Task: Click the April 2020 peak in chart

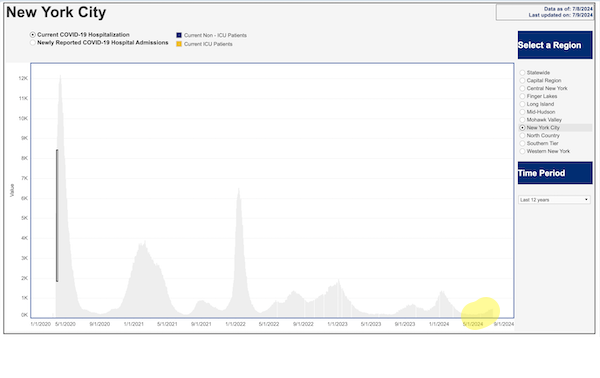Action: click(x=60, y=77)
